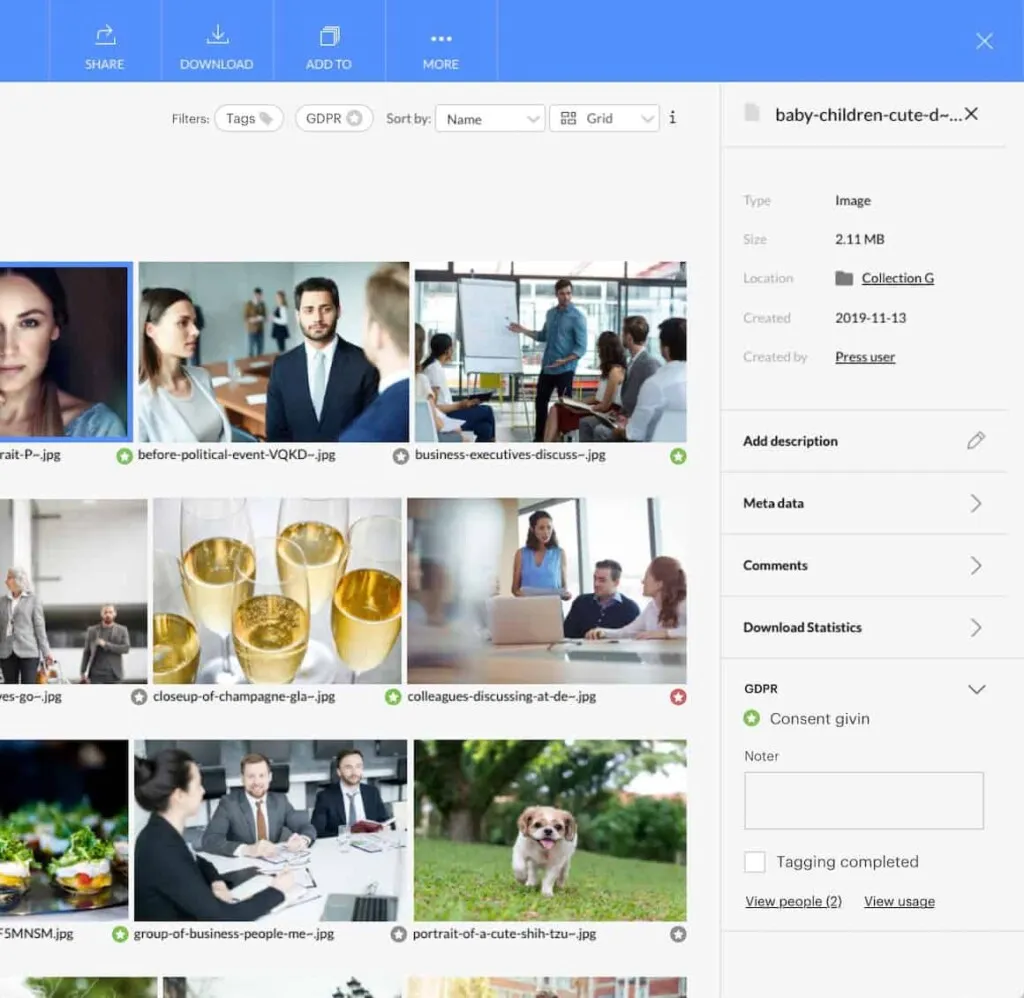1024x998 pixels.
Task: Click grey GDPR star for portrait-of-a-cute-shih-tzu
Action: coord(678,935)
